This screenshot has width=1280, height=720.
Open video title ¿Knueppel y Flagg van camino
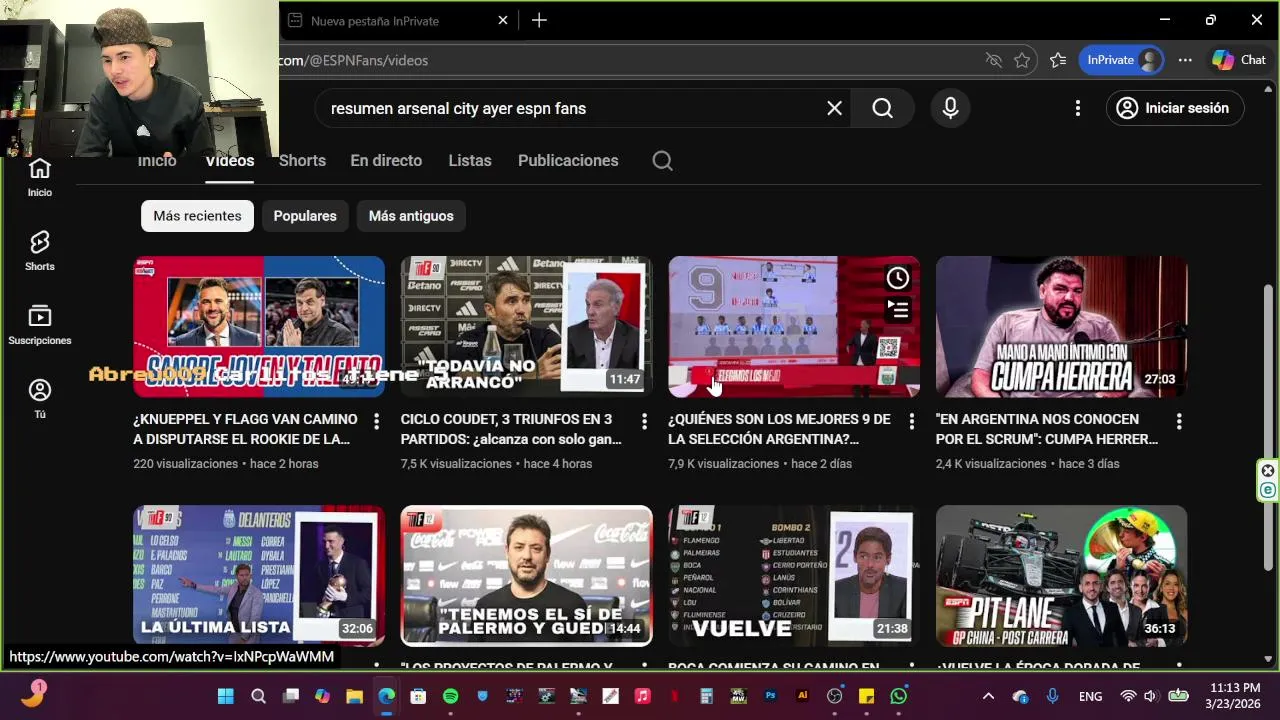(x=245, y=429)
